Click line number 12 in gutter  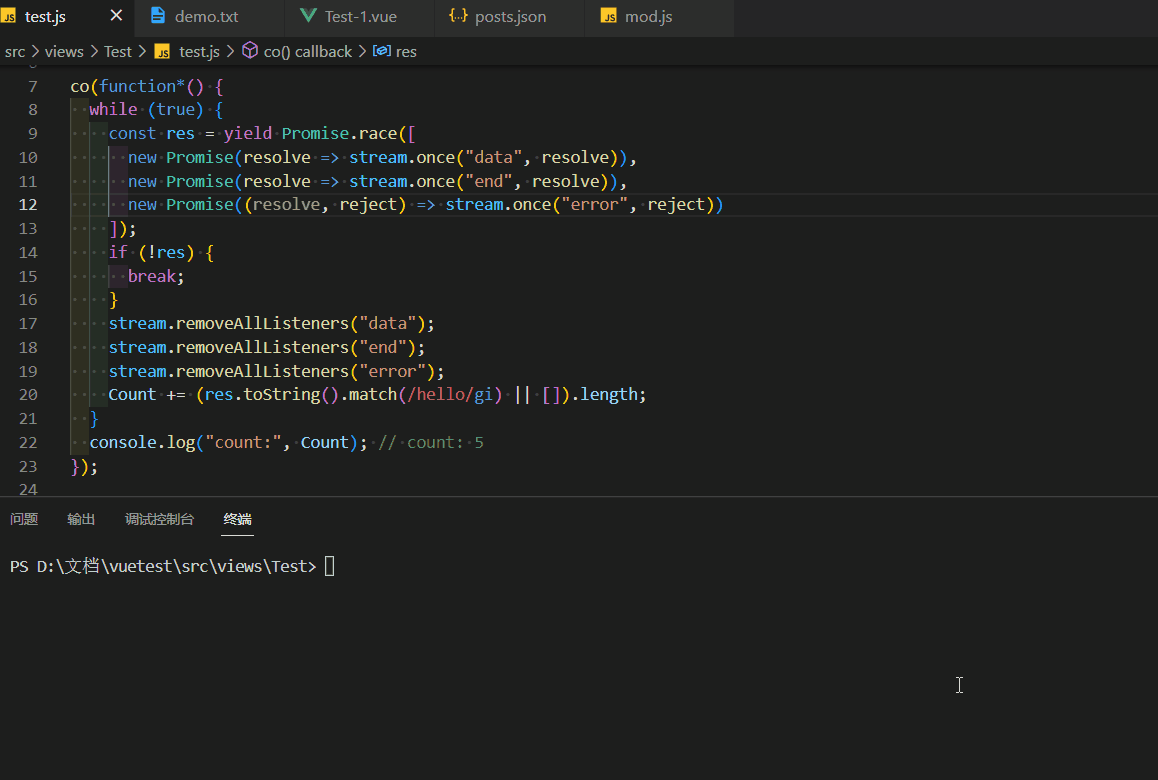tap(28, 205)
